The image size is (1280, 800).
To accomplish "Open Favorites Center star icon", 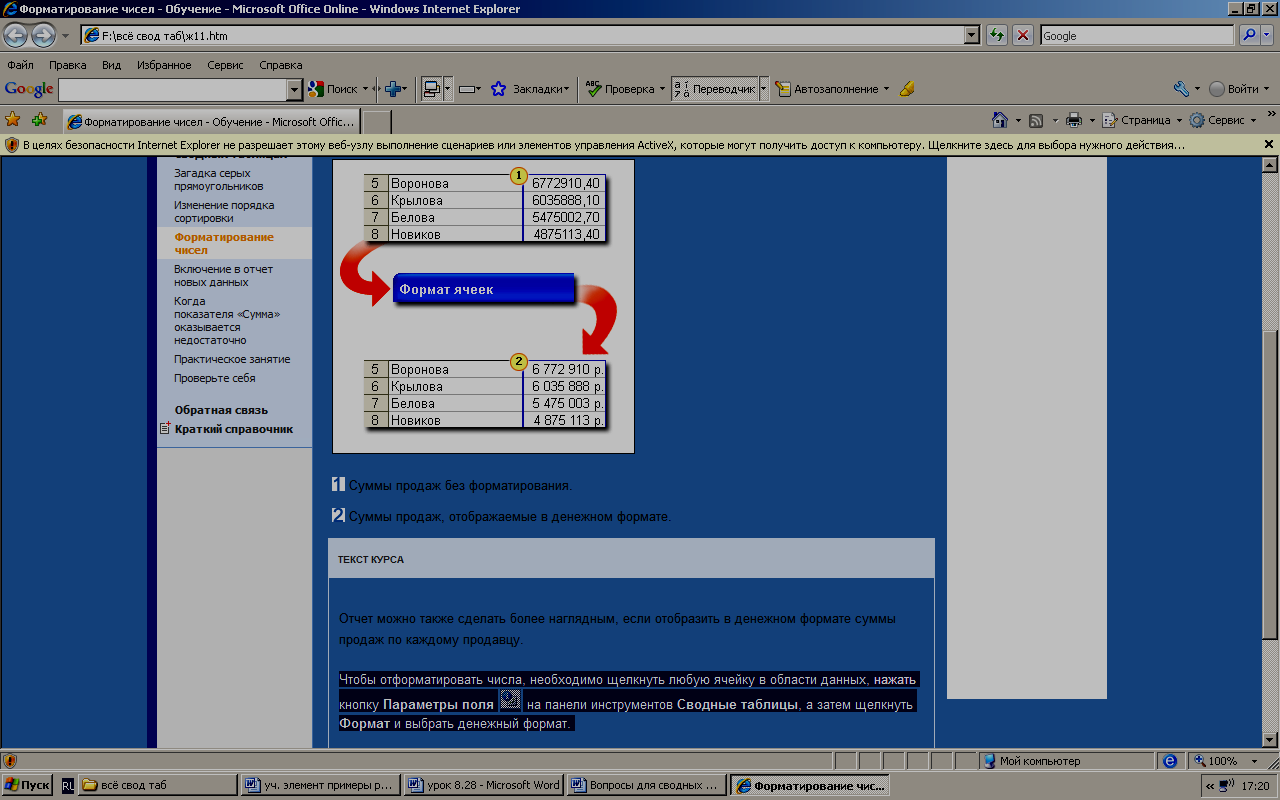I will coord(13,120).
